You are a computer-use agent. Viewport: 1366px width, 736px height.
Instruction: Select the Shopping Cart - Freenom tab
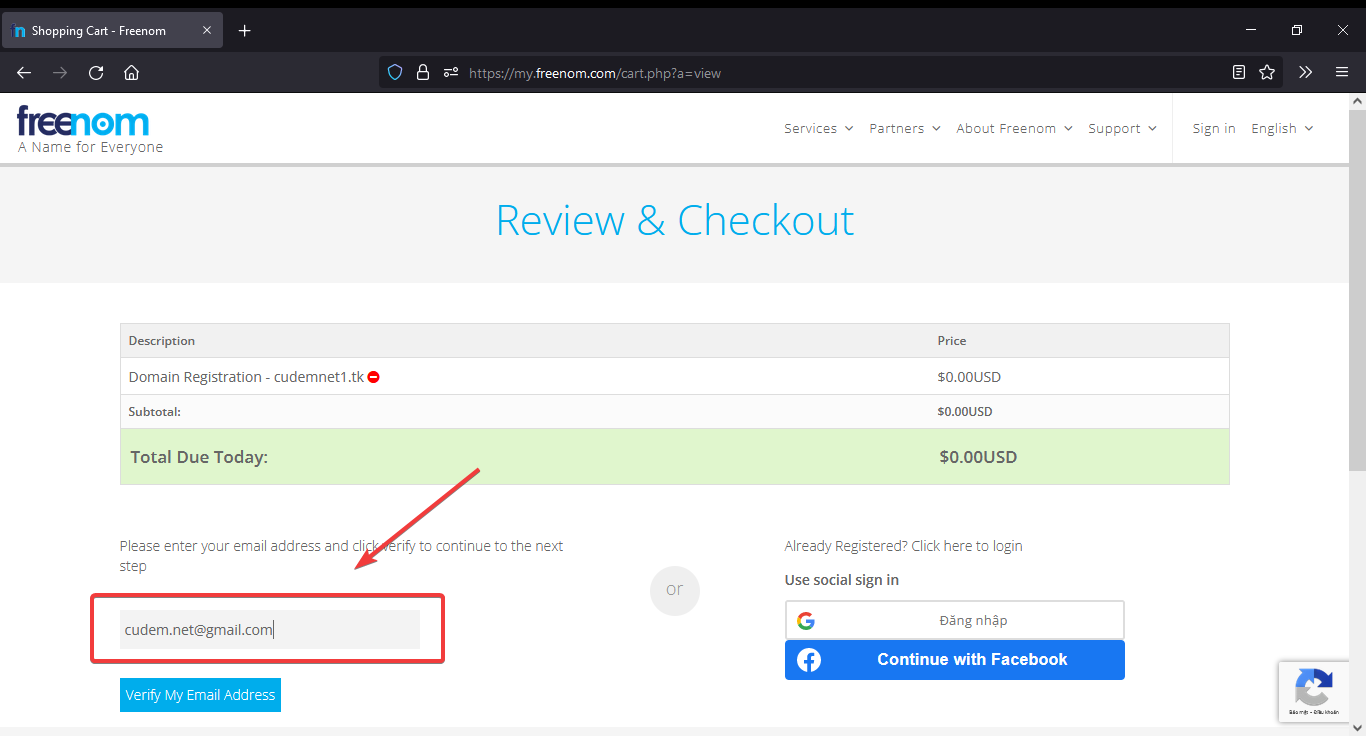pyautogui.click(x=112, y=31)
